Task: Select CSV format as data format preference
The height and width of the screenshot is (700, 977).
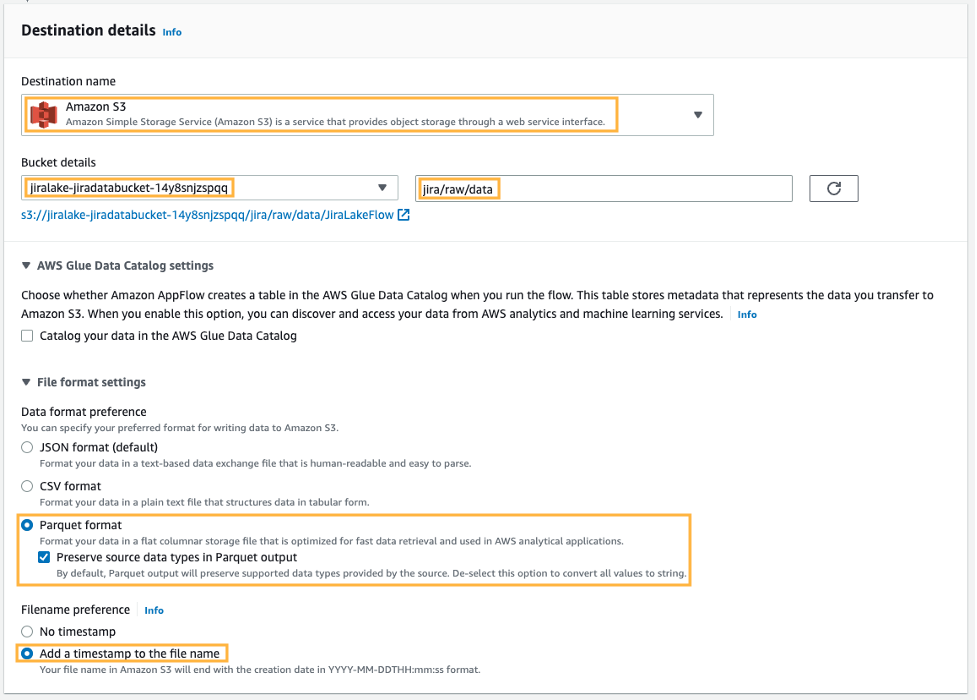Action: tap(26, 486)
